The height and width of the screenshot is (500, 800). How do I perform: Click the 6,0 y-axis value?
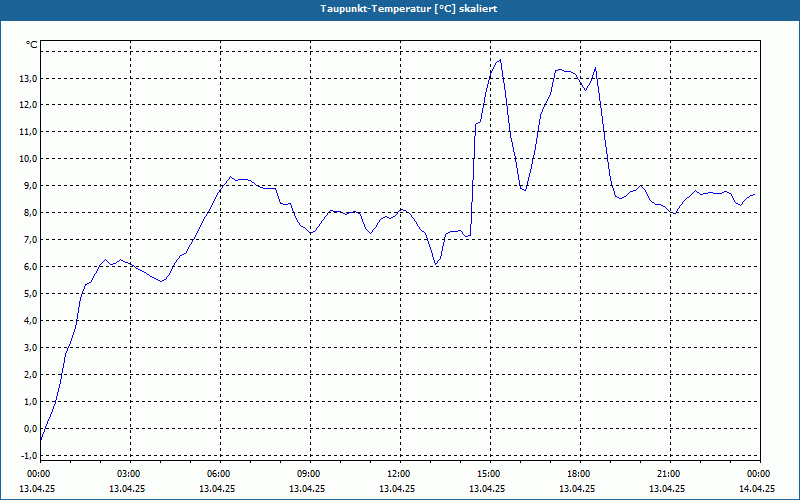[x=30, y=267]
